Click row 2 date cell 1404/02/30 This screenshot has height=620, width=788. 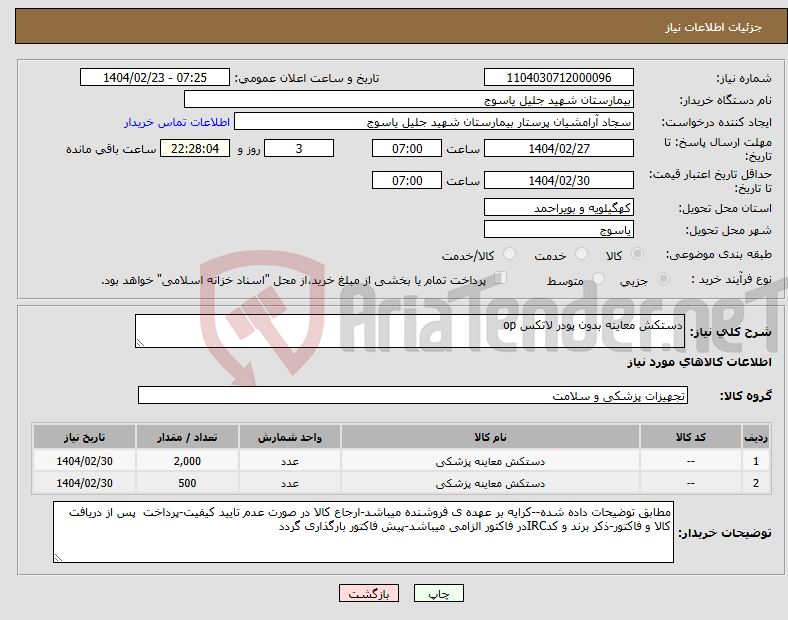coord(84,483)
